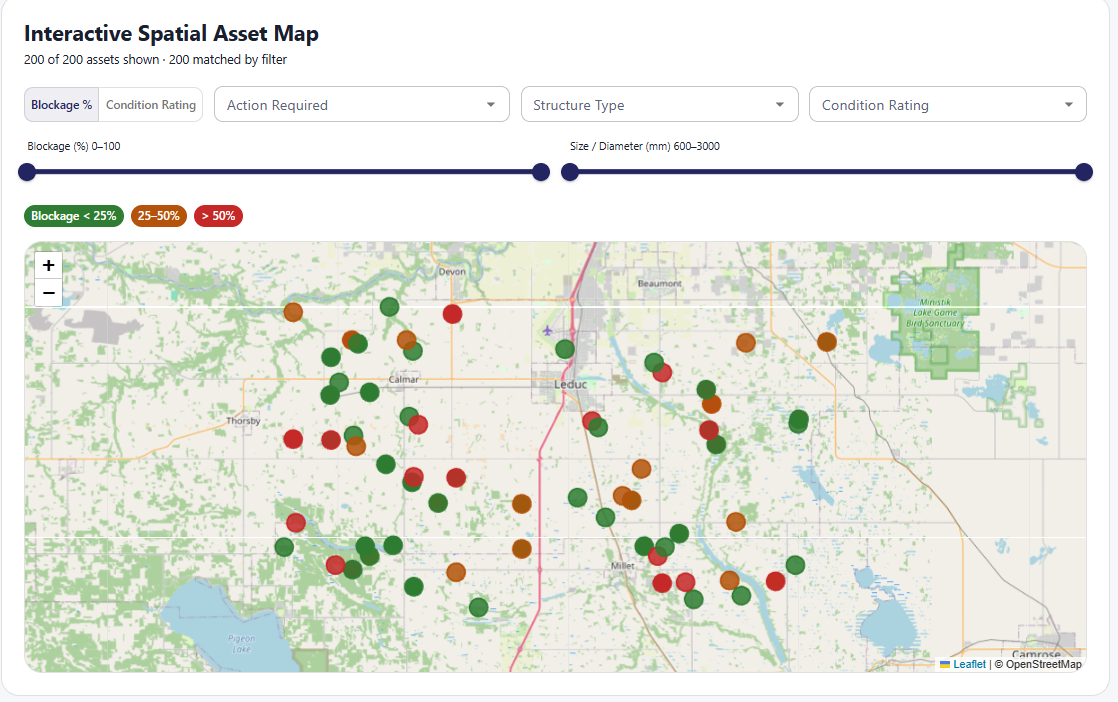Open the OpenStreetMap attribution link
Image resolution: width=1118 pixels, height=702 pixels.
click(1043, 664)
